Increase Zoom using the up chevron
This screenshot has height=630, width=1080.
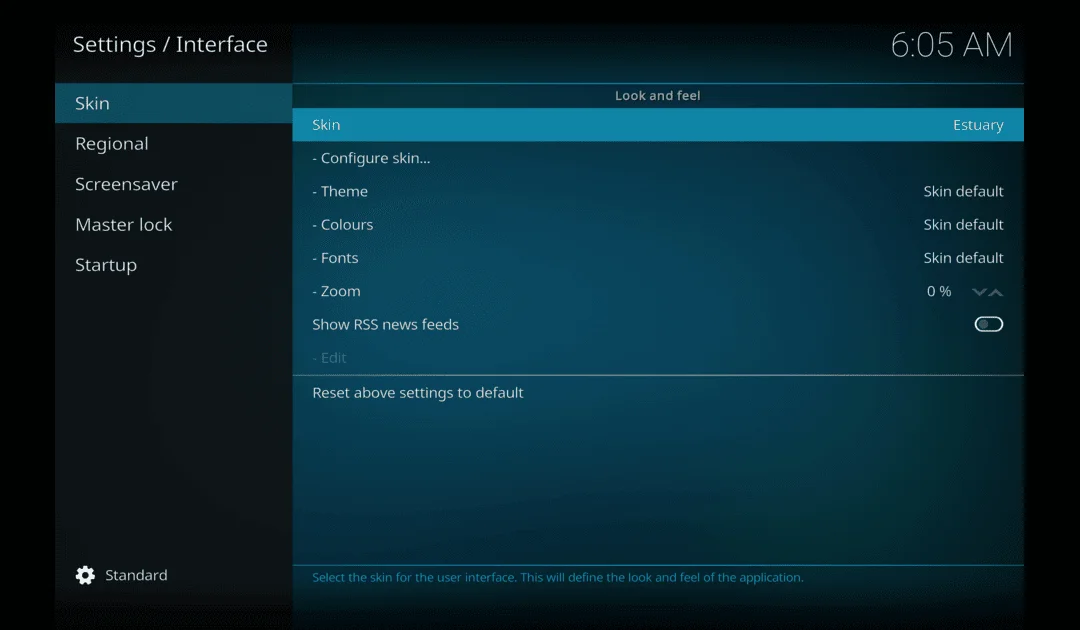tap(998, 291)
